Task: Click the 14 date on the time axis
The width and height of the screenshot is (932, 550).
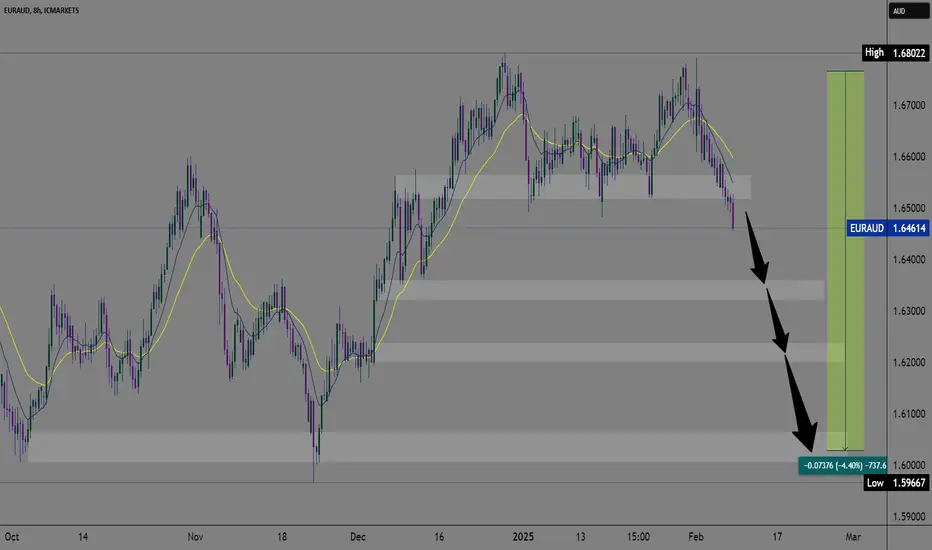Action: click(83, 537)
